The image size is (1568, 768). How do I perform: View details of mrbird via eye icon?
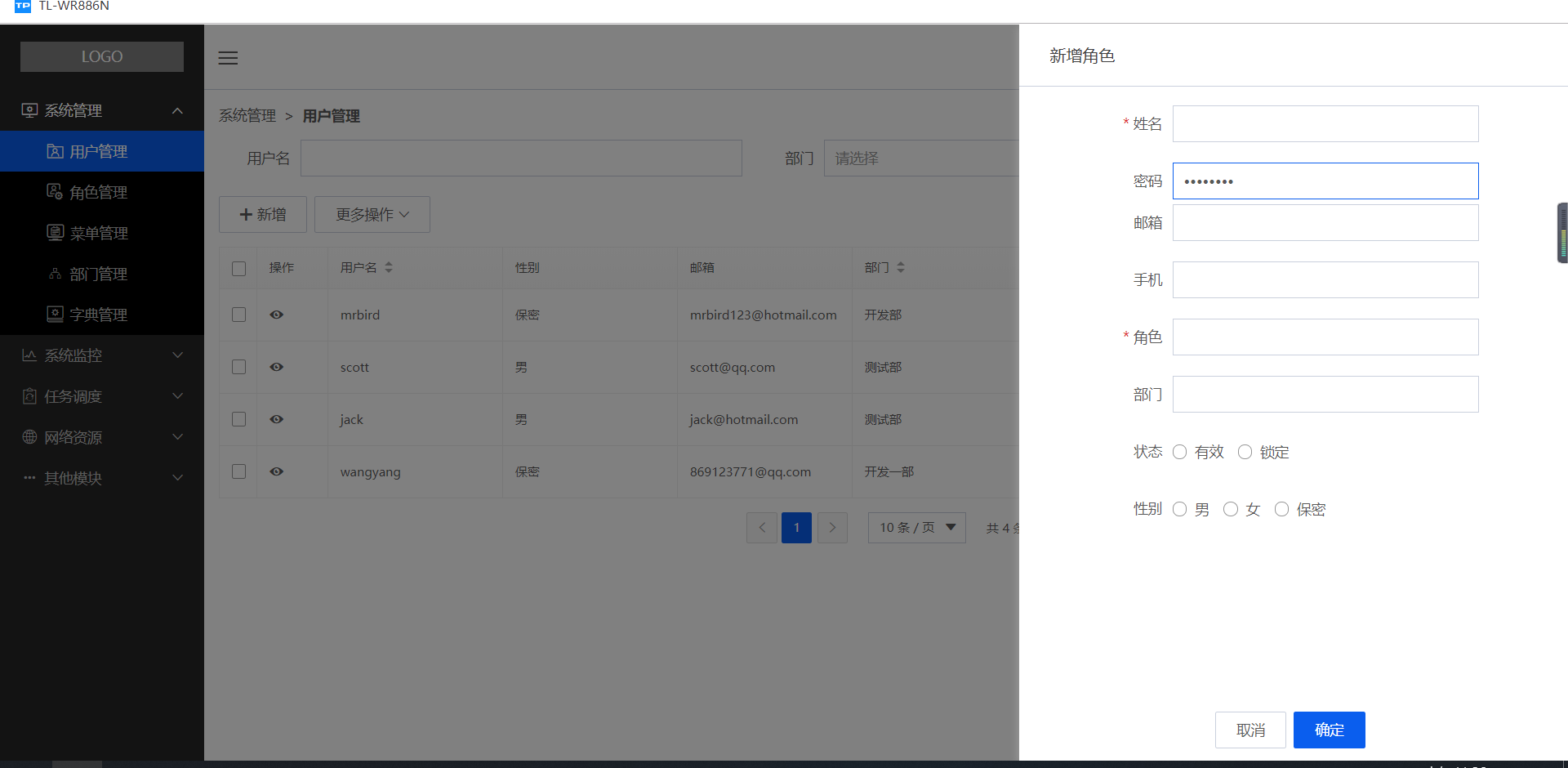[276, 315]
